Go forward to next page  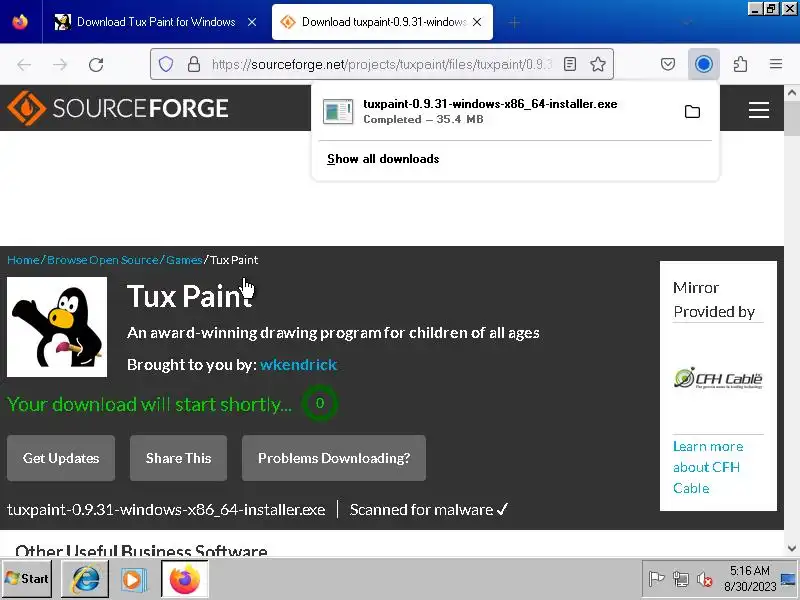coord(60,64)
